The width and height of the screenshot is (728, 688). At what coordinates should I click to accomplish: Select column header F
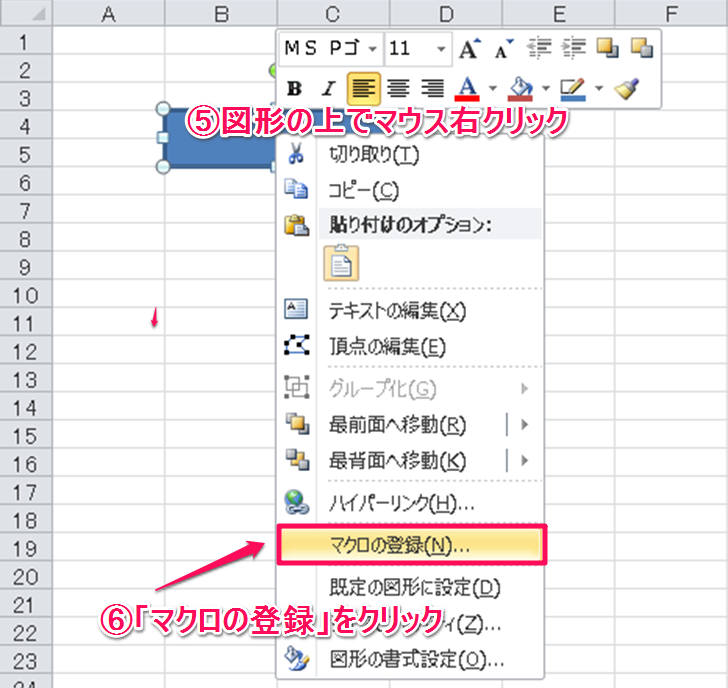672,12
